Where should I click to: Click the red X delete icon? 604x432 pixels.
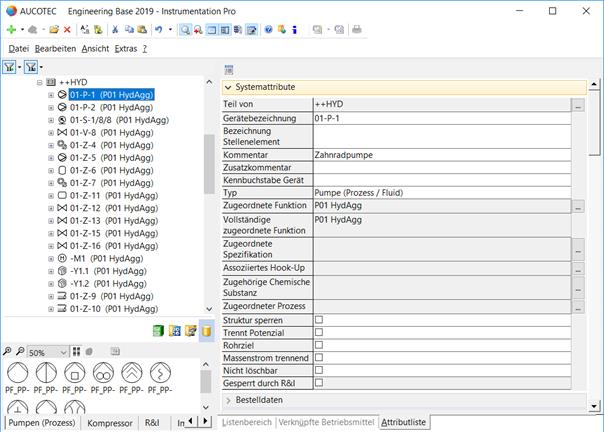coord(67,30)
